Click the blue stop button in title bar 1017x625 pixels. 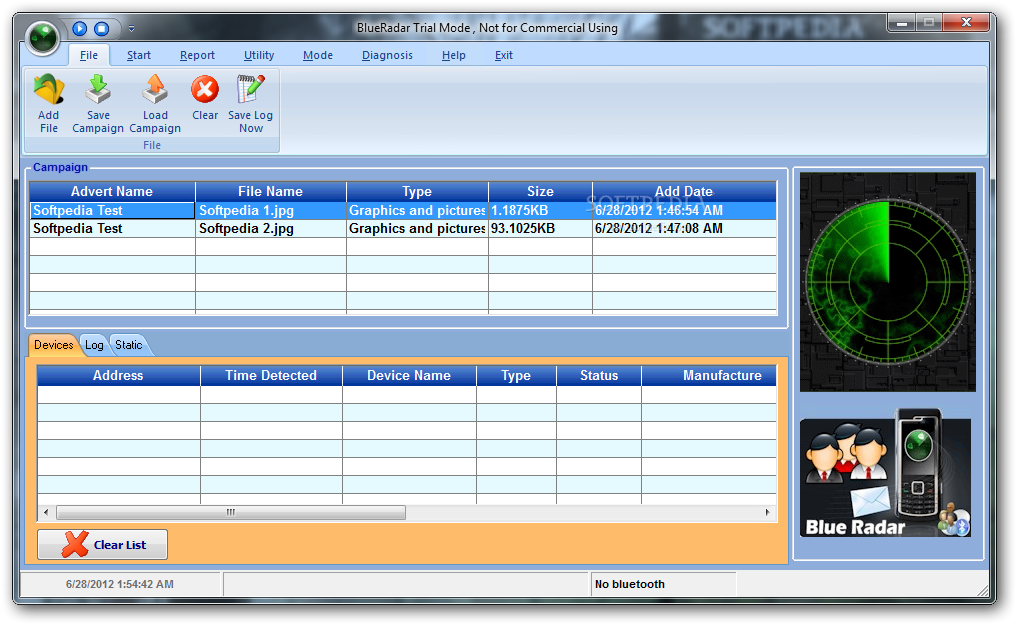pos(102,29)
